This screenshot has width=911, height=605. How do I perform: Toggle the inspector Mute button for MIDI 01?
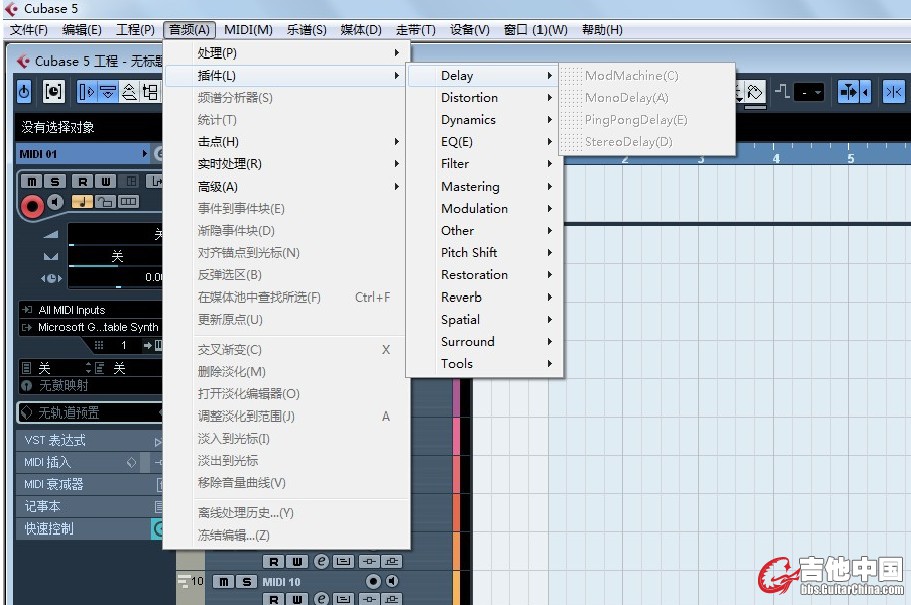pyautogui.click(x=32, y=181)
